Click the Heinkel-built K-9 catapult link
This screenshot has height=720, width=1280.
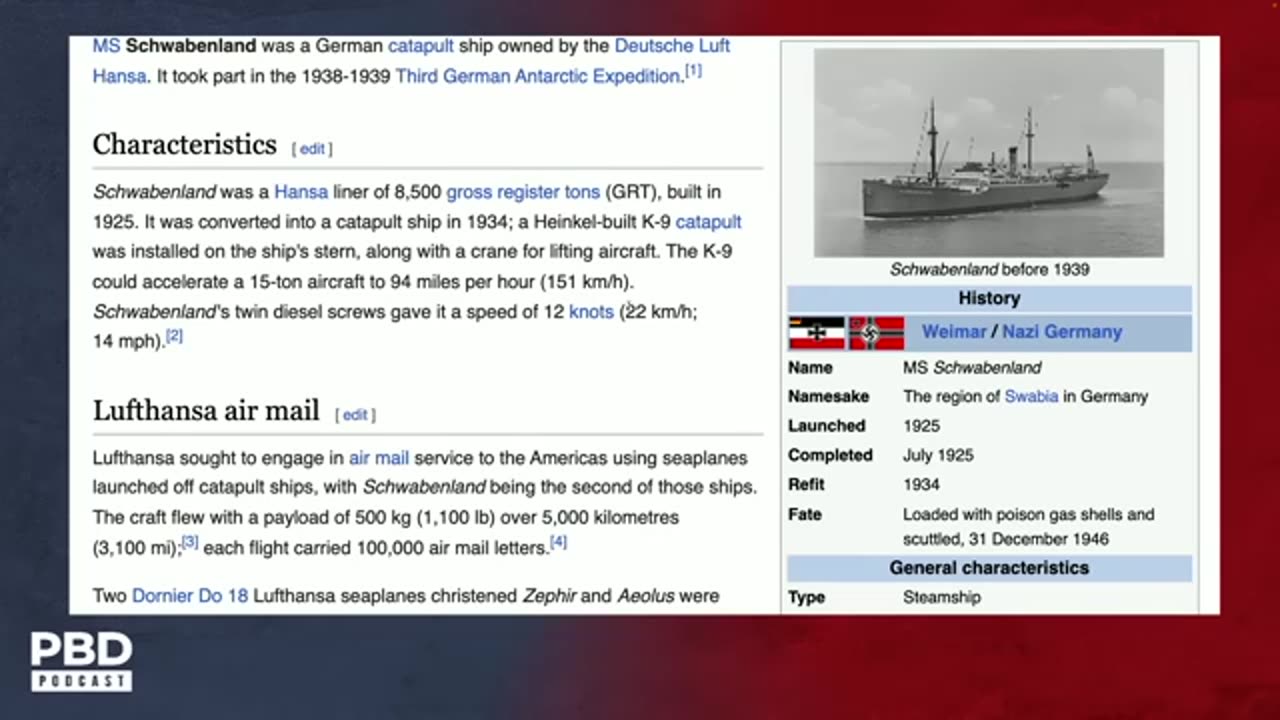pyautogui.click(x=708, y=222)
